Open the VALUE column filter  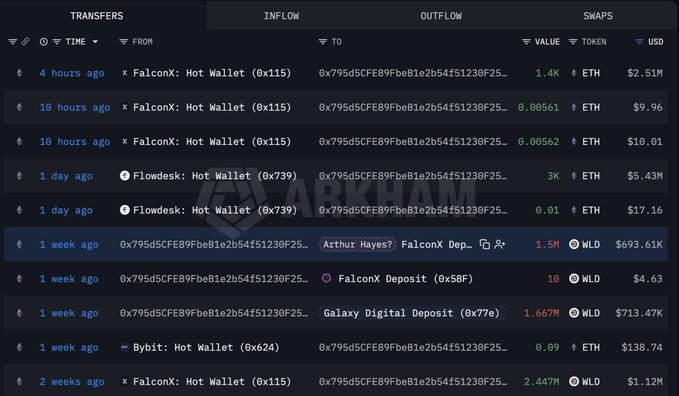[x=526, y=42]
